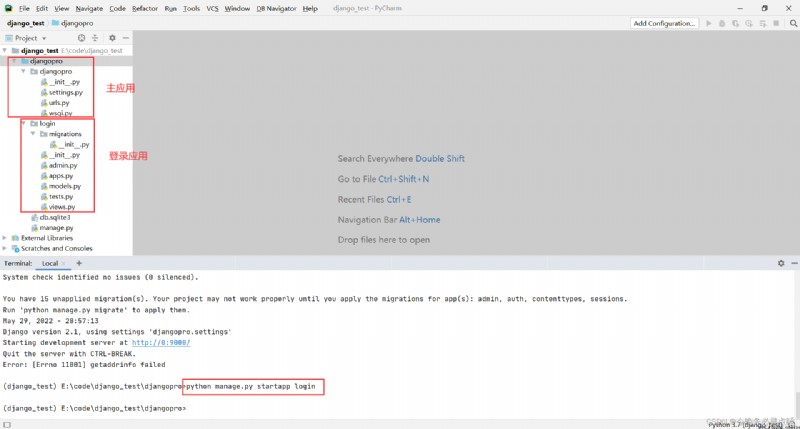800x429 pixels.
Task: Open the File menu
Action: pyautogui.click(x=24, y=9)
